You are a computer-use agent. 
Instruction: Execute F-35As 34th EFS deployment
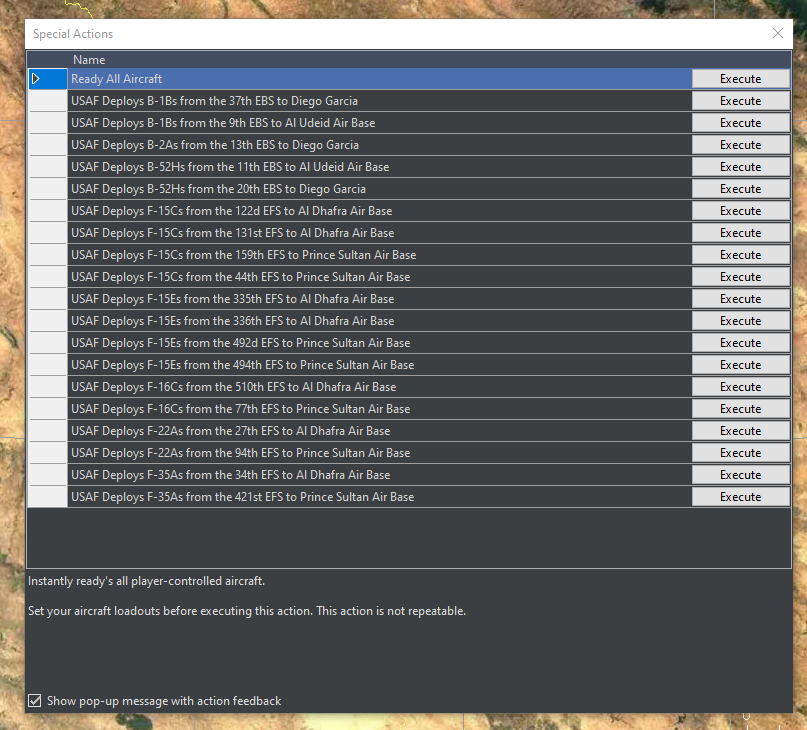tap(740, 475)
